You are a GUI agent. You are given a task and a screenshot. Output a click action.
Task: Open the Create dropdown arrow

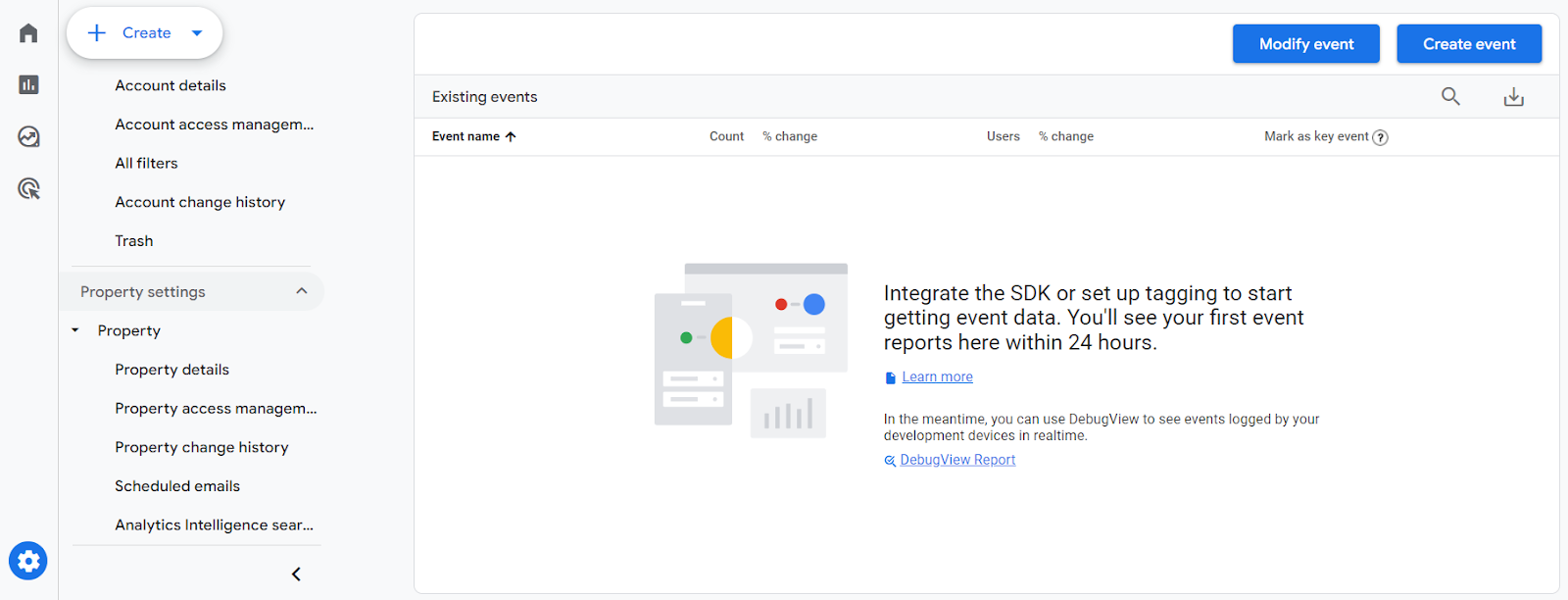[197, 33]
